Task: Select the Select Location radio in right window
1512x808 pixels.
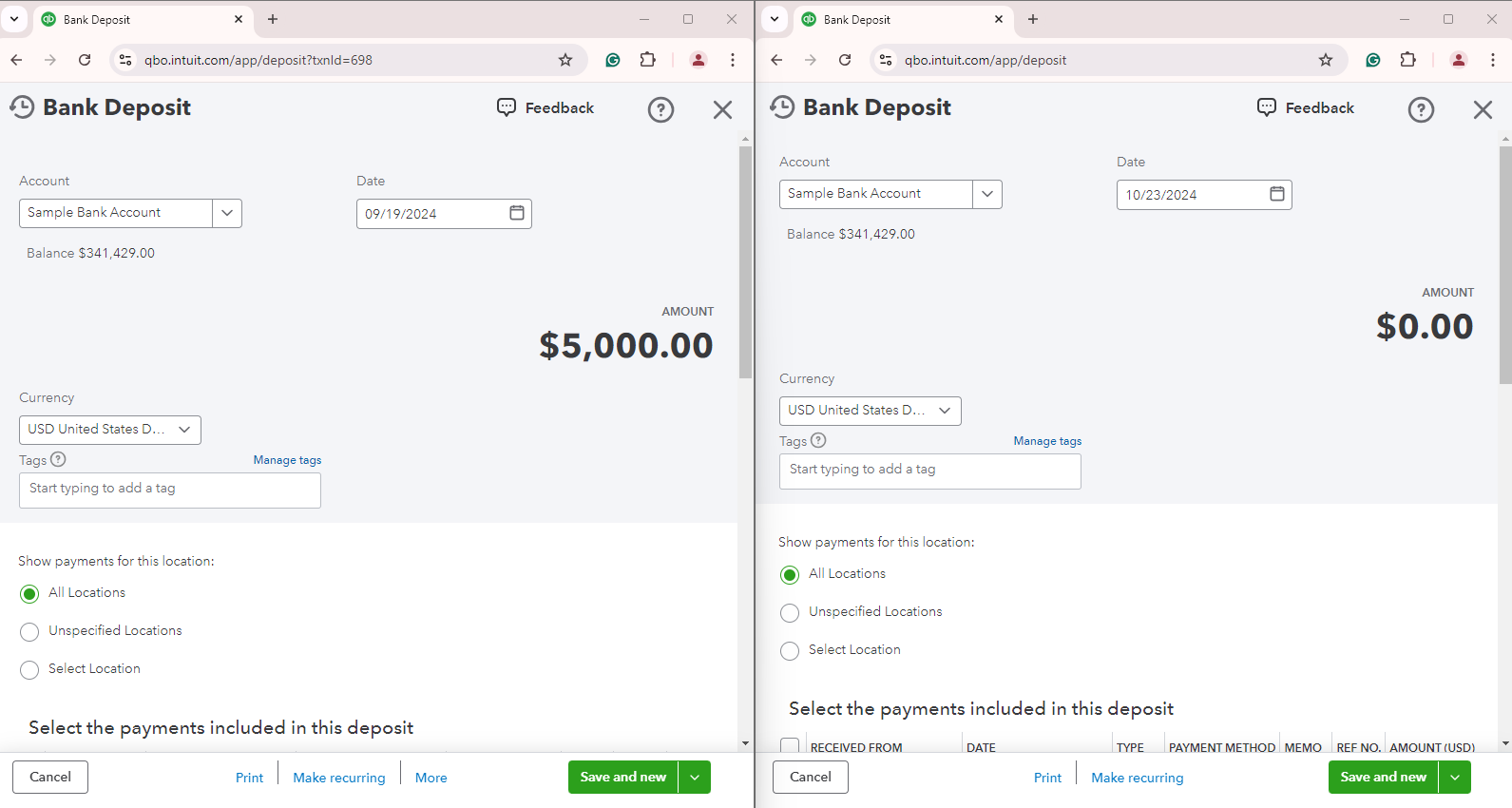Action: [790, 650]
